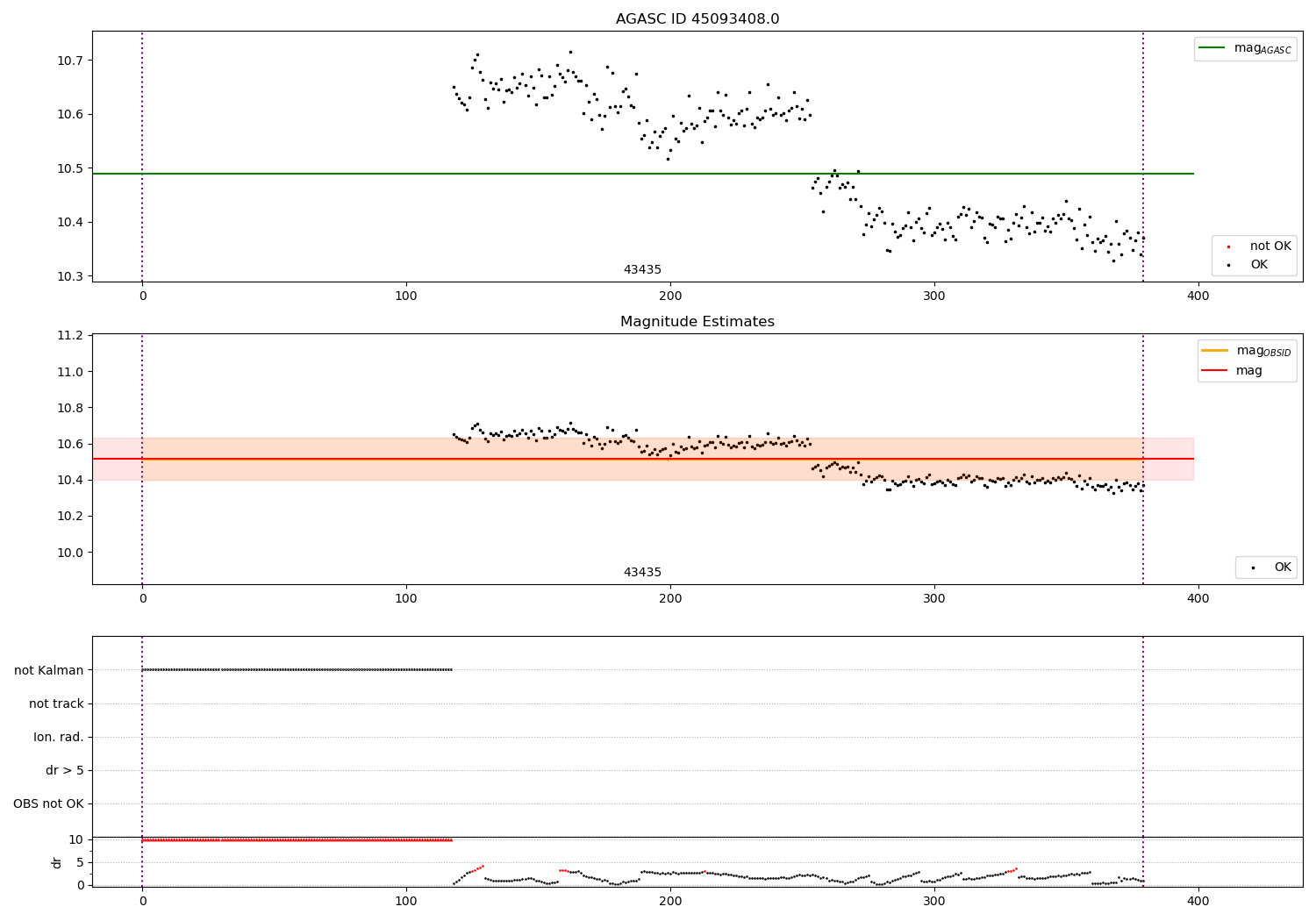Click the 'AGASC ID 45093408.0' plot title
This screenshot has height=921, width=1316.
click(697, 19)
